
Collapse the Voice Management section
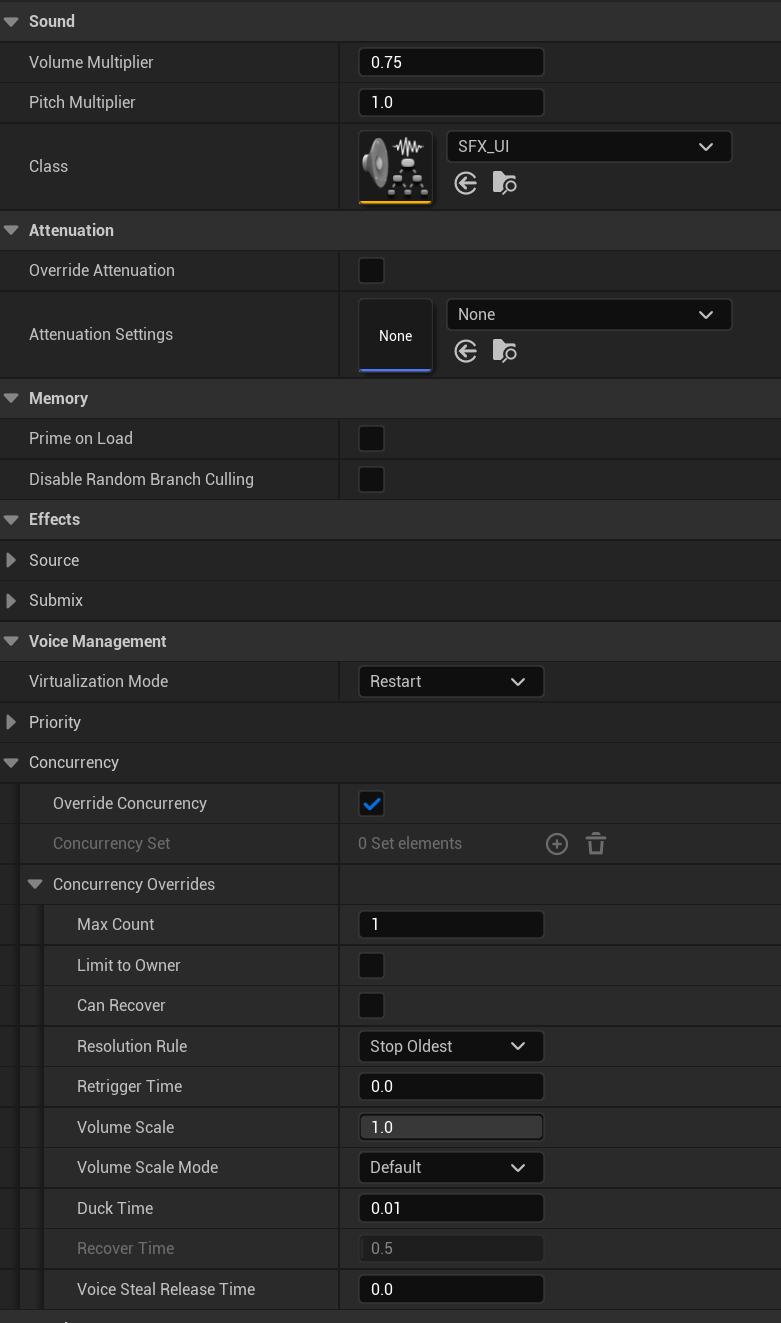11,641
